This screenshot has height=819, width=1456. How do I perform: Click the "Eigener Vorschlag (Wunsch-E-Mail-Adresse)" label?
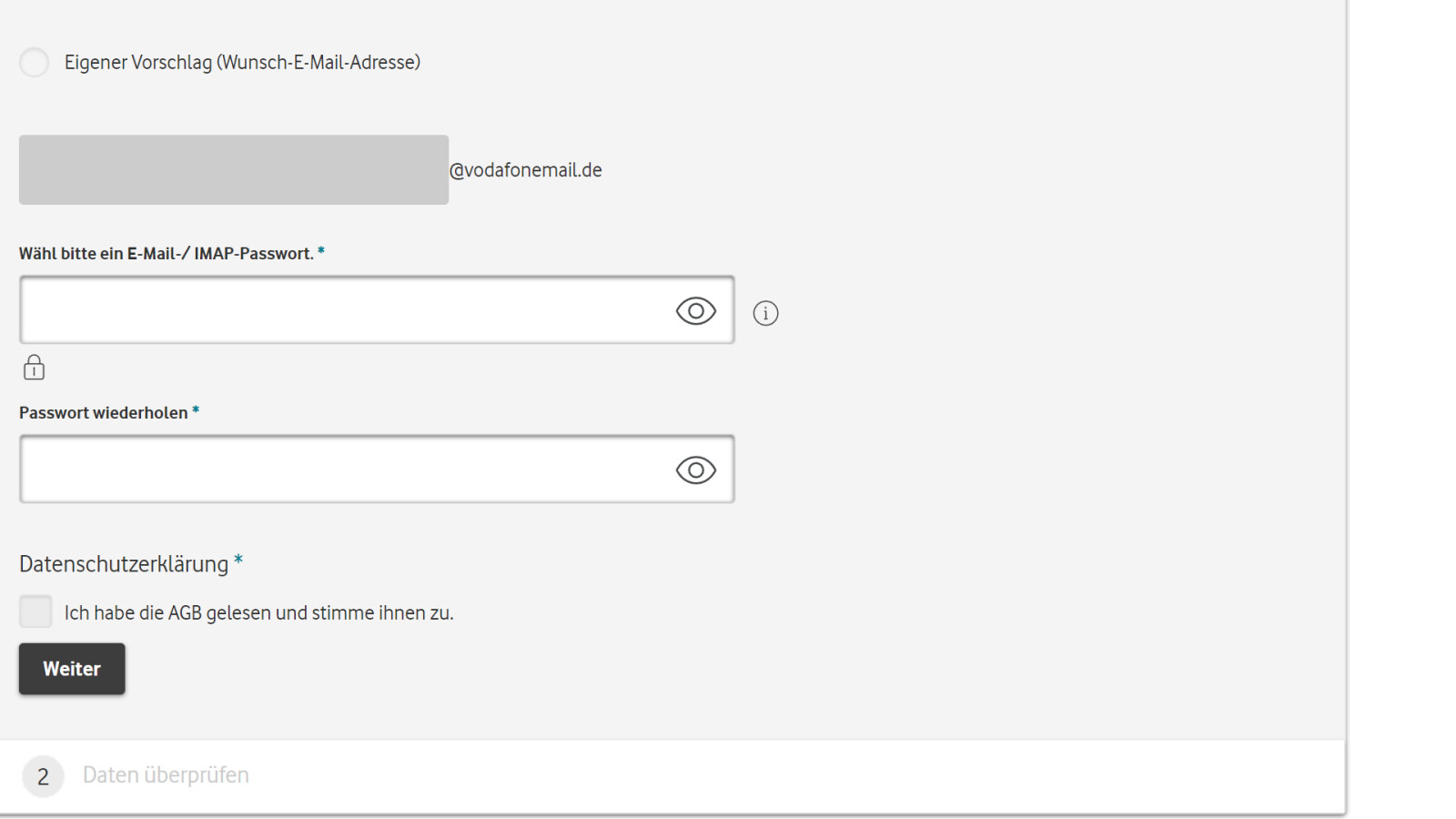241,62
